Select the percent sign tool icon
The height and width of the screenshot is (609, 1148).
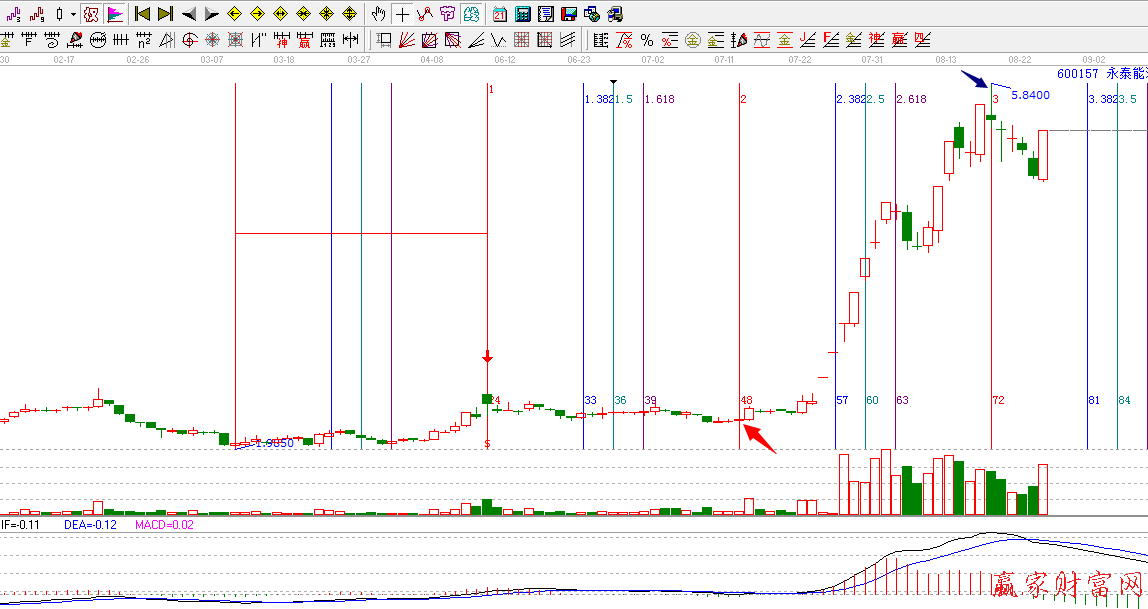point(647,40)
